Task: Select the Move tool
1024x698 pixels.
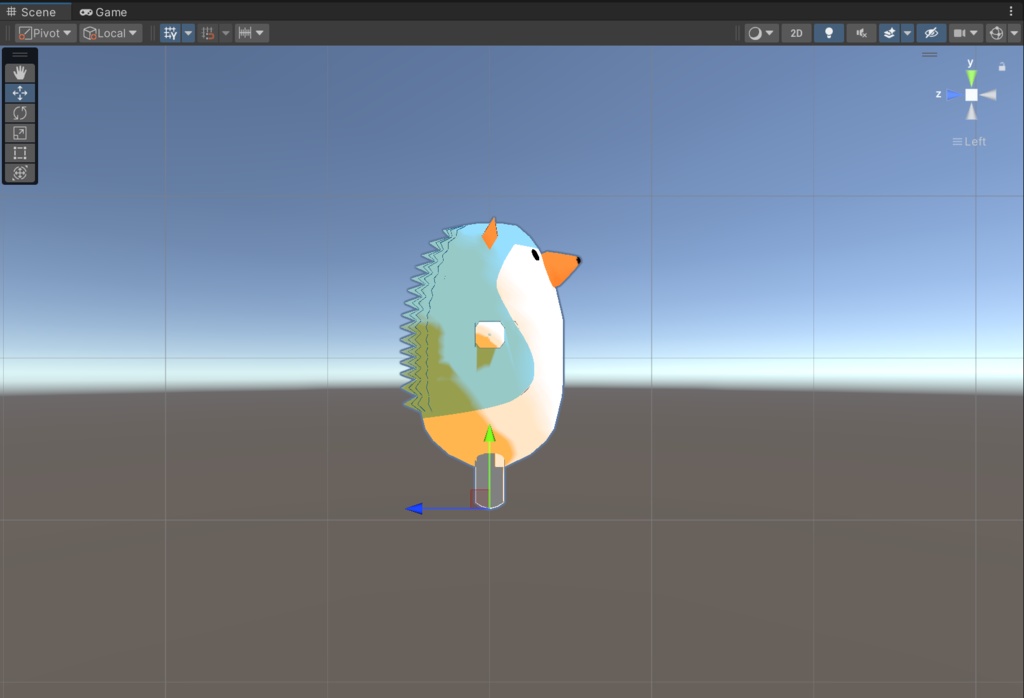Action: (x=20, y=93)
